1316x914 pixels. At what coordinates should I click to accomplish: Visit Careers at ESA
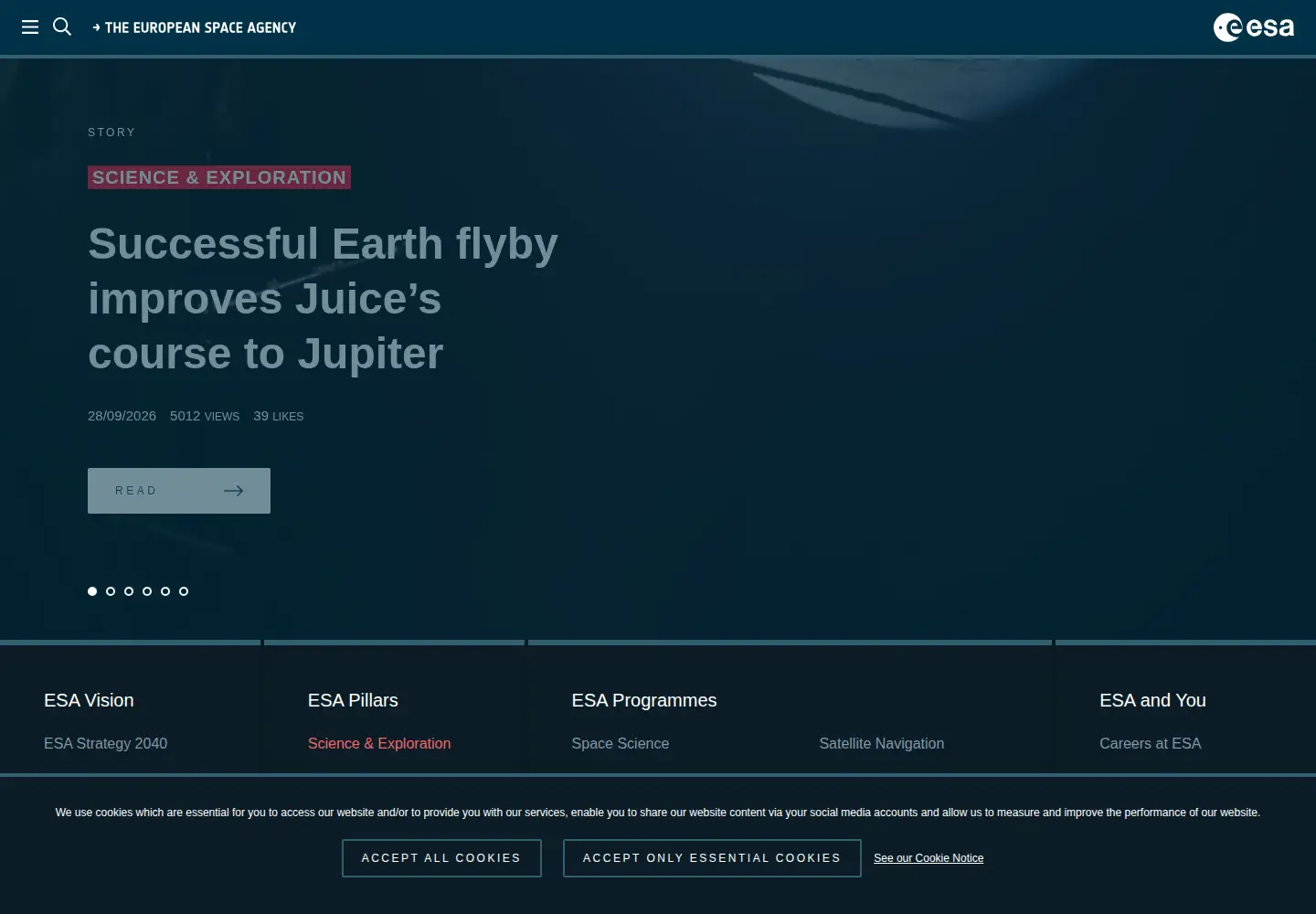pos(1151,744)
